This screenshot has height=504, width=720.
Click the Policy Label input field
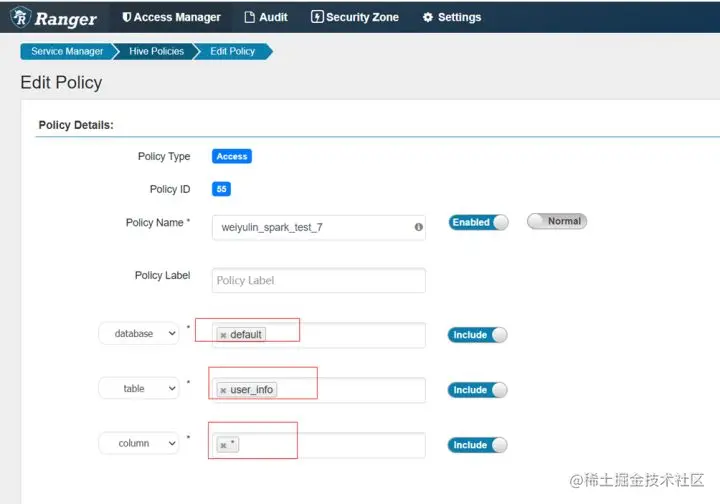[319, 280]
